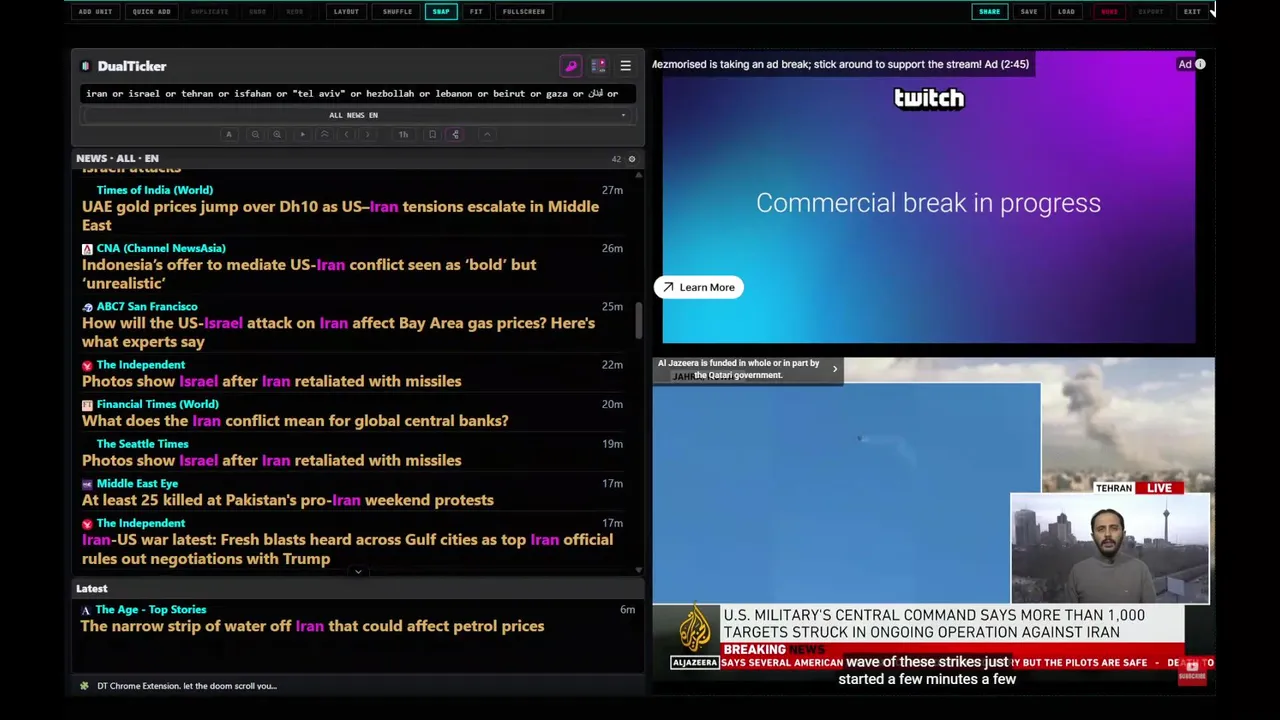Click the SAVE button in top bar

(x=1029, y=12)
